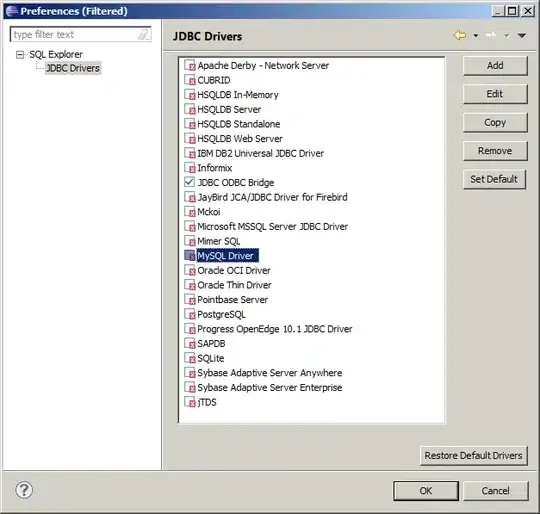
Task: Click the Eclipse icon in title bar
Action: 12,11
